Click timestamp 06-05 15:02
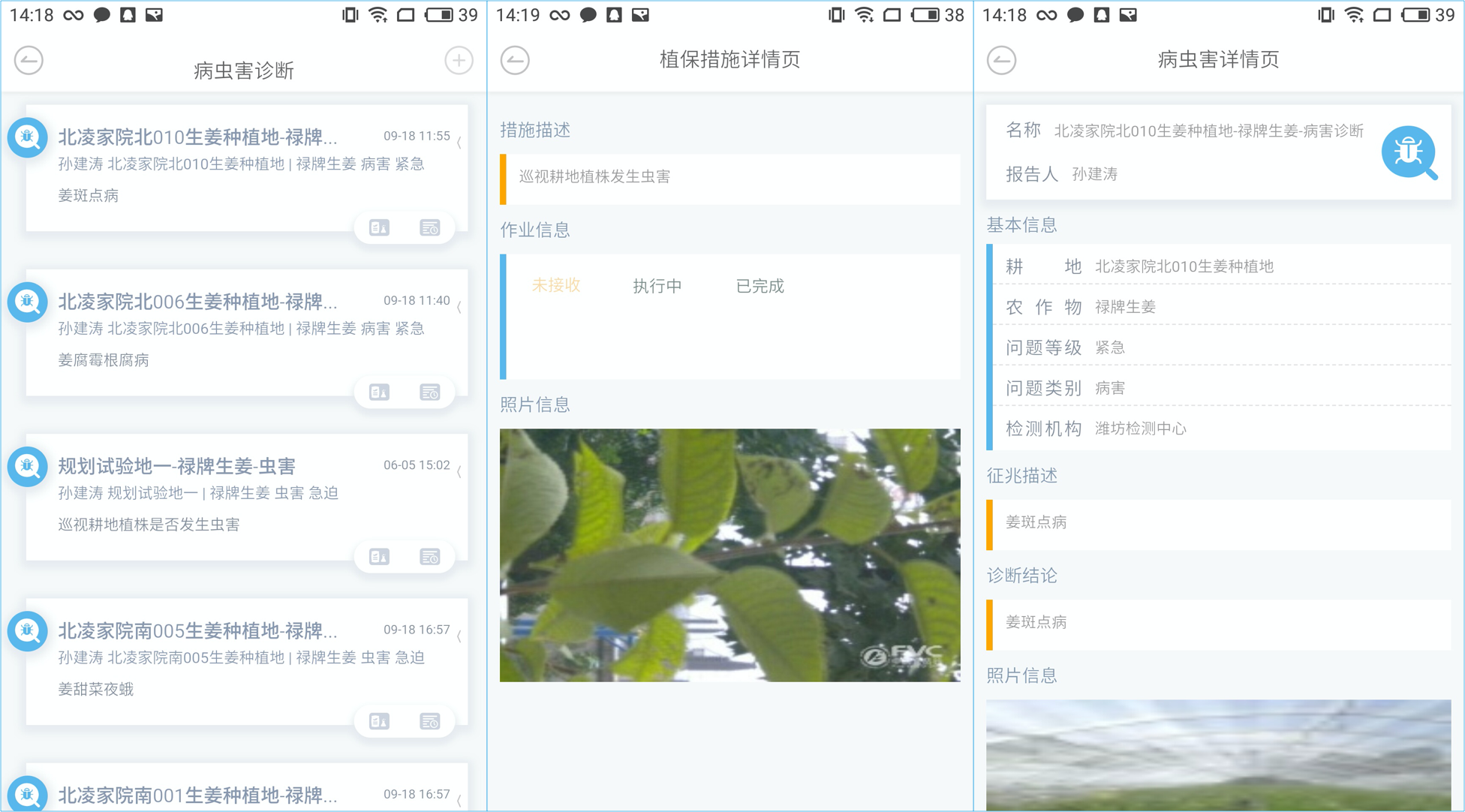This screenshot has height=812, width=1465. [x=417, y=465]
